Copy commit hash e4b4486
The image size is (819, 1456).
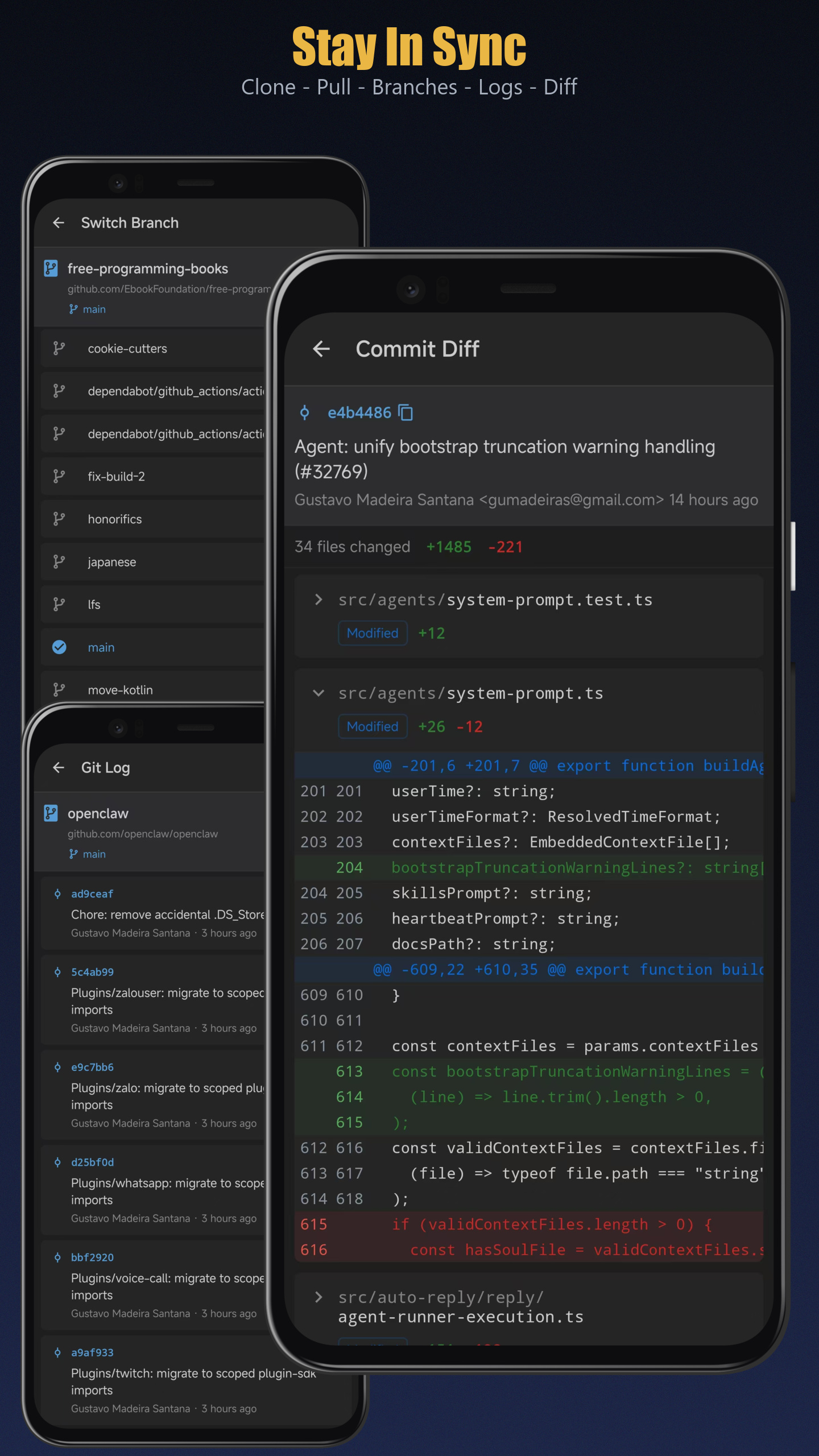(x=406, y=412)
